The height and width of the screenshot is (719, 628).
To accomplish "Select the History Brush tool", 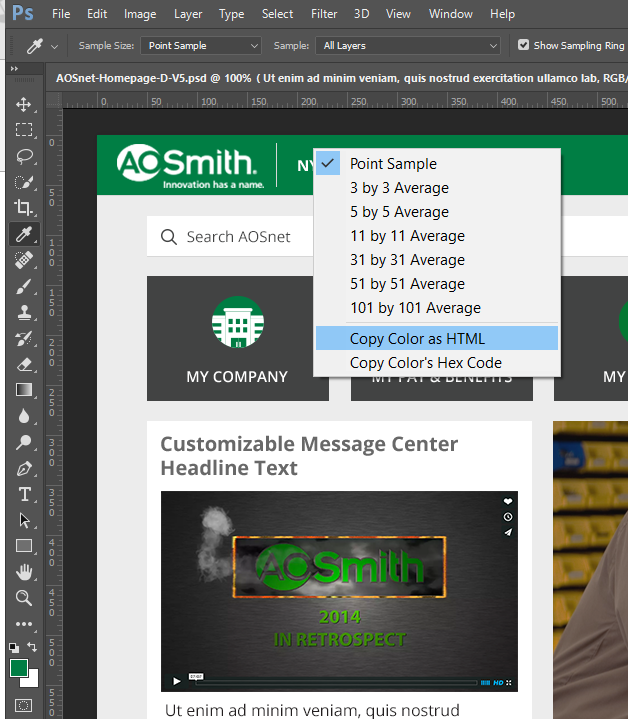I will (x=24, y=338).
